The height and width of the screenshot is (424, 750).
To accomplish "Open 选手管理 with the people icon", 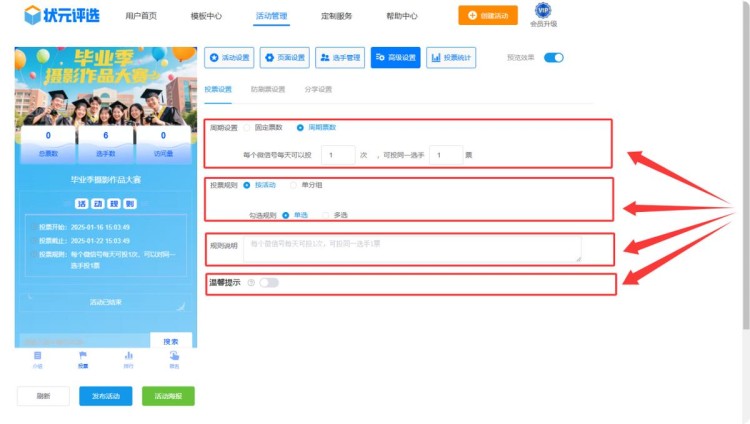I will (341, 58).
